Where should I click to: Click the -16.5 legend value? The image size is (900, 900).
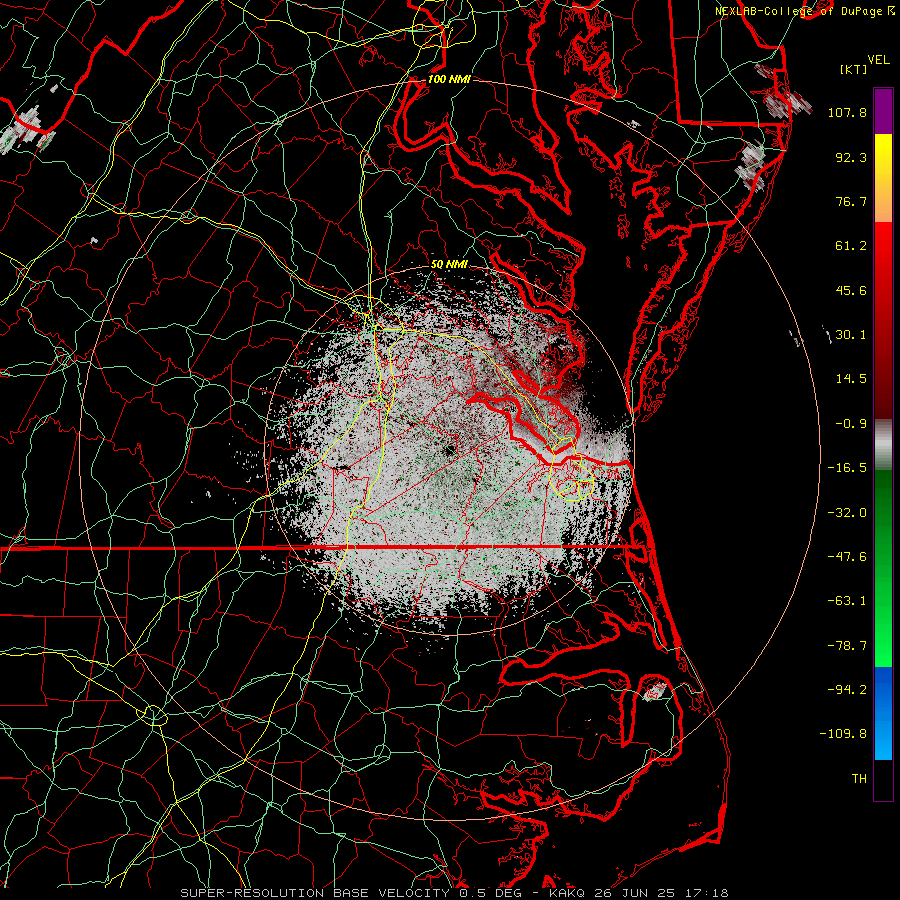point(847,468)
